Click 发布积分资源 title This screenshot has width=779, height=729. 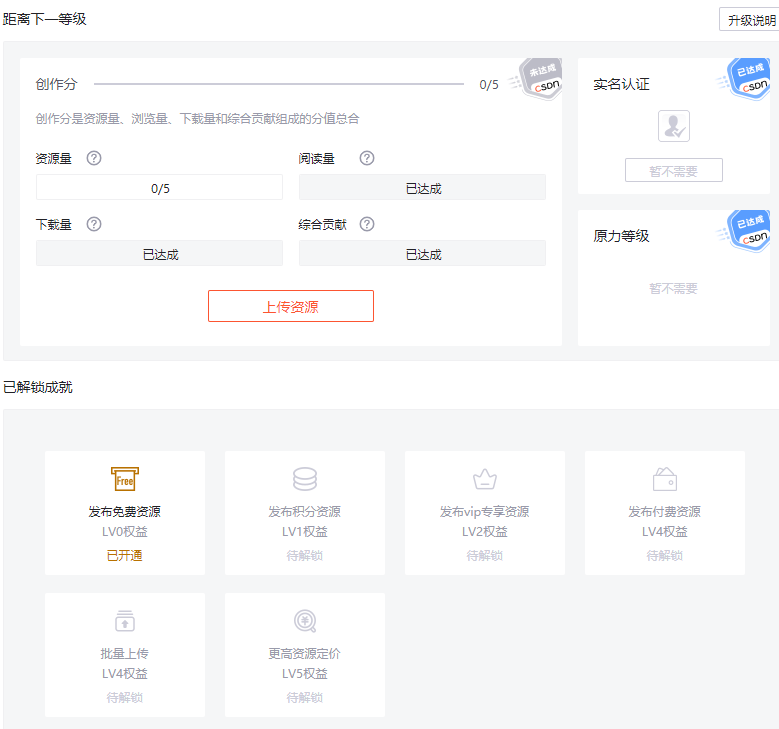click(305, 511)
